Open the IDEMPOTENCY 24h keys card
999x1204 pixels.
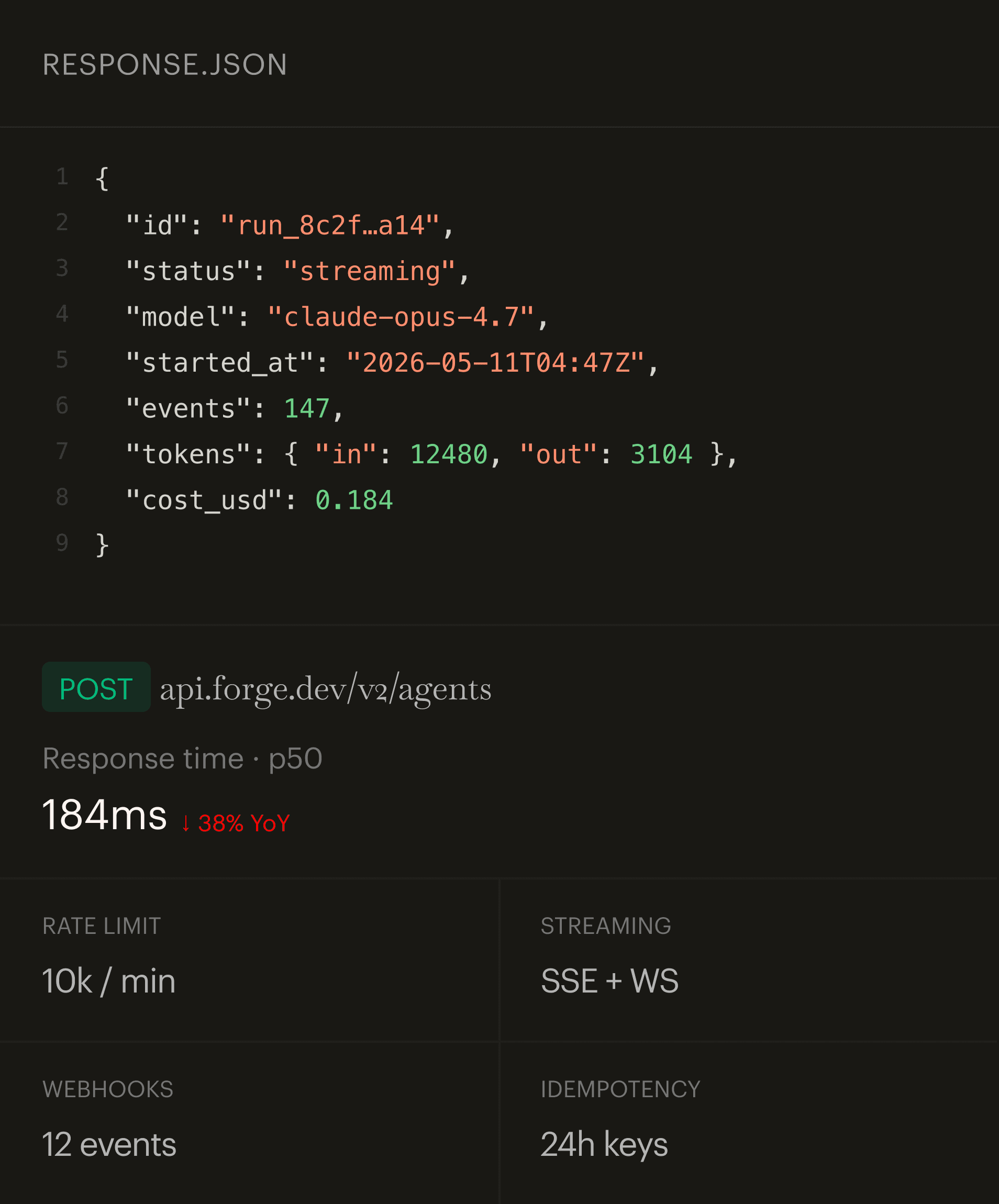(x=750, y=1123)
